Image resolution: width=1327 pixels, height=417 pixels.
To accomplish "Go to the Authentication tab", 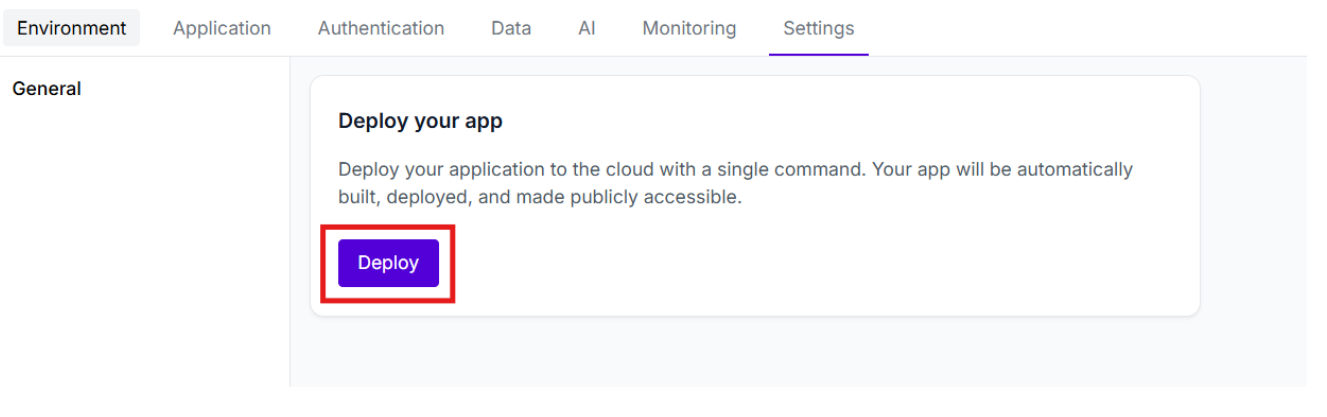I will point(381,28).
